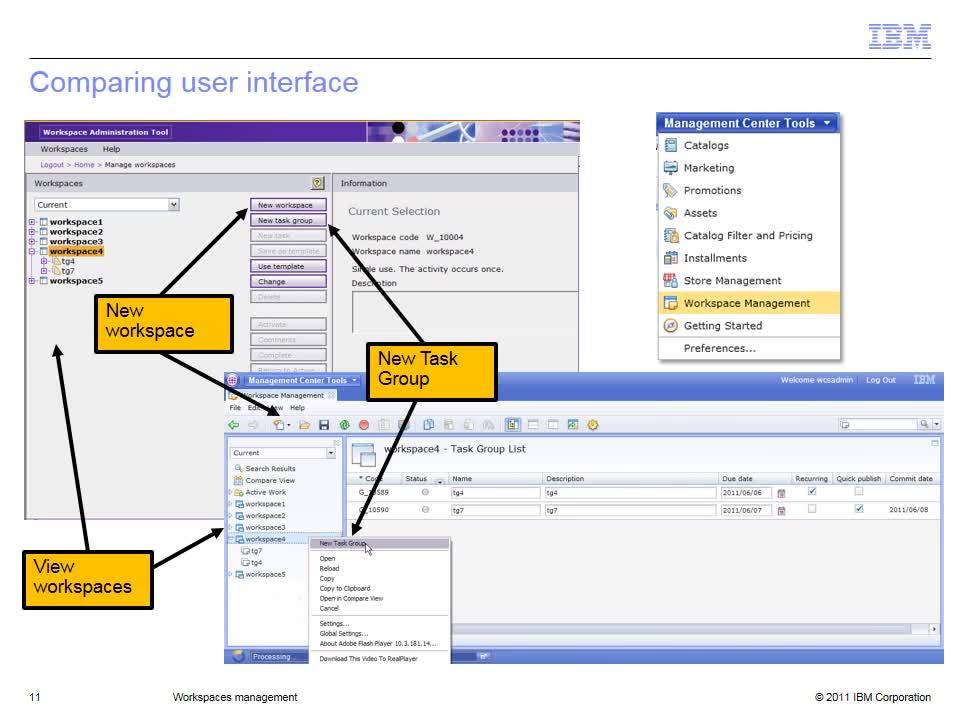Click the green Reload icon in the toolbar
The height and width of the screenshot is (720, 960).
click(x=344, y=425)
